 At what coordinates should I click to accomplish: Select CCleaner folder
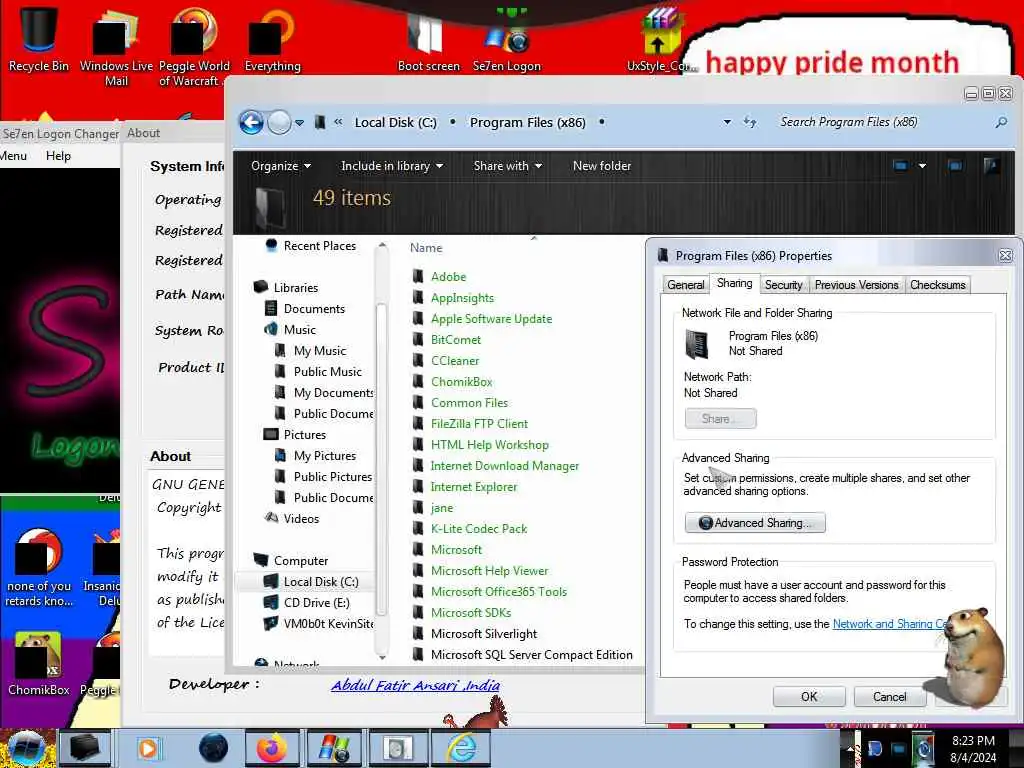point(446,360)
